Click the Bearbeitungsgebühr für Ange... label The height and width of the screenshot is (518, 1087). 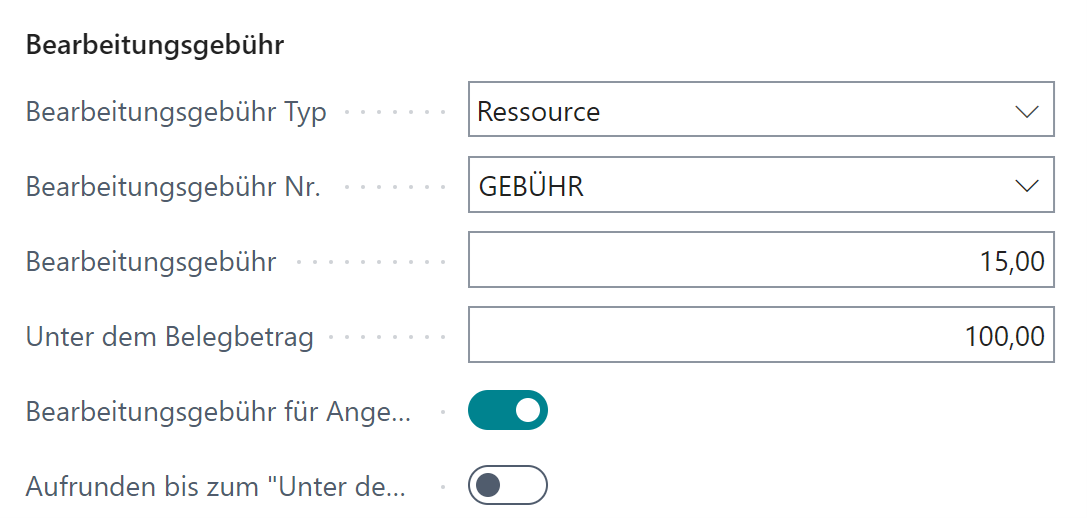[x=218, y=411]
